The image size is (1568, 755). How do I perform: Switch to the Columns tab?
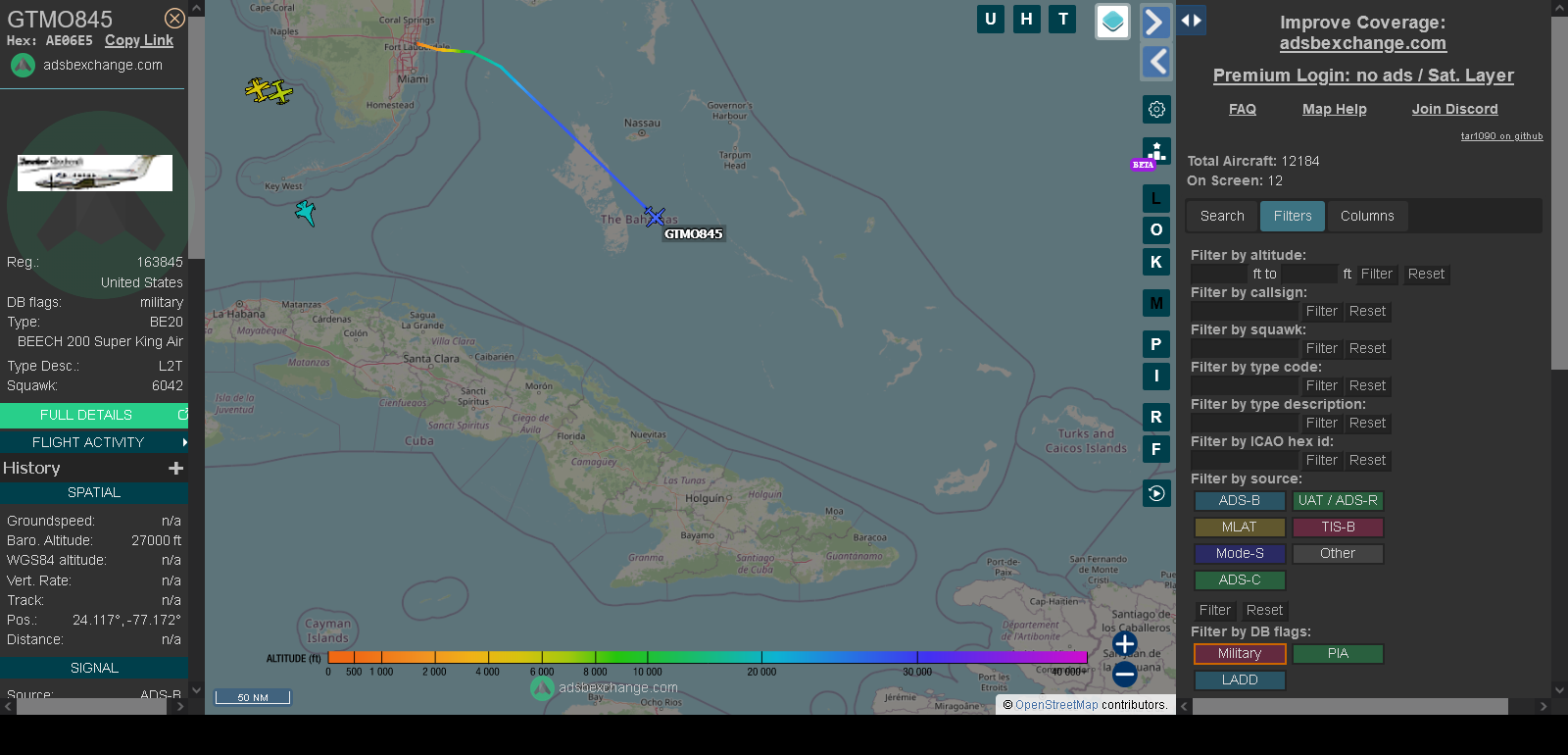coord(1367,216)
